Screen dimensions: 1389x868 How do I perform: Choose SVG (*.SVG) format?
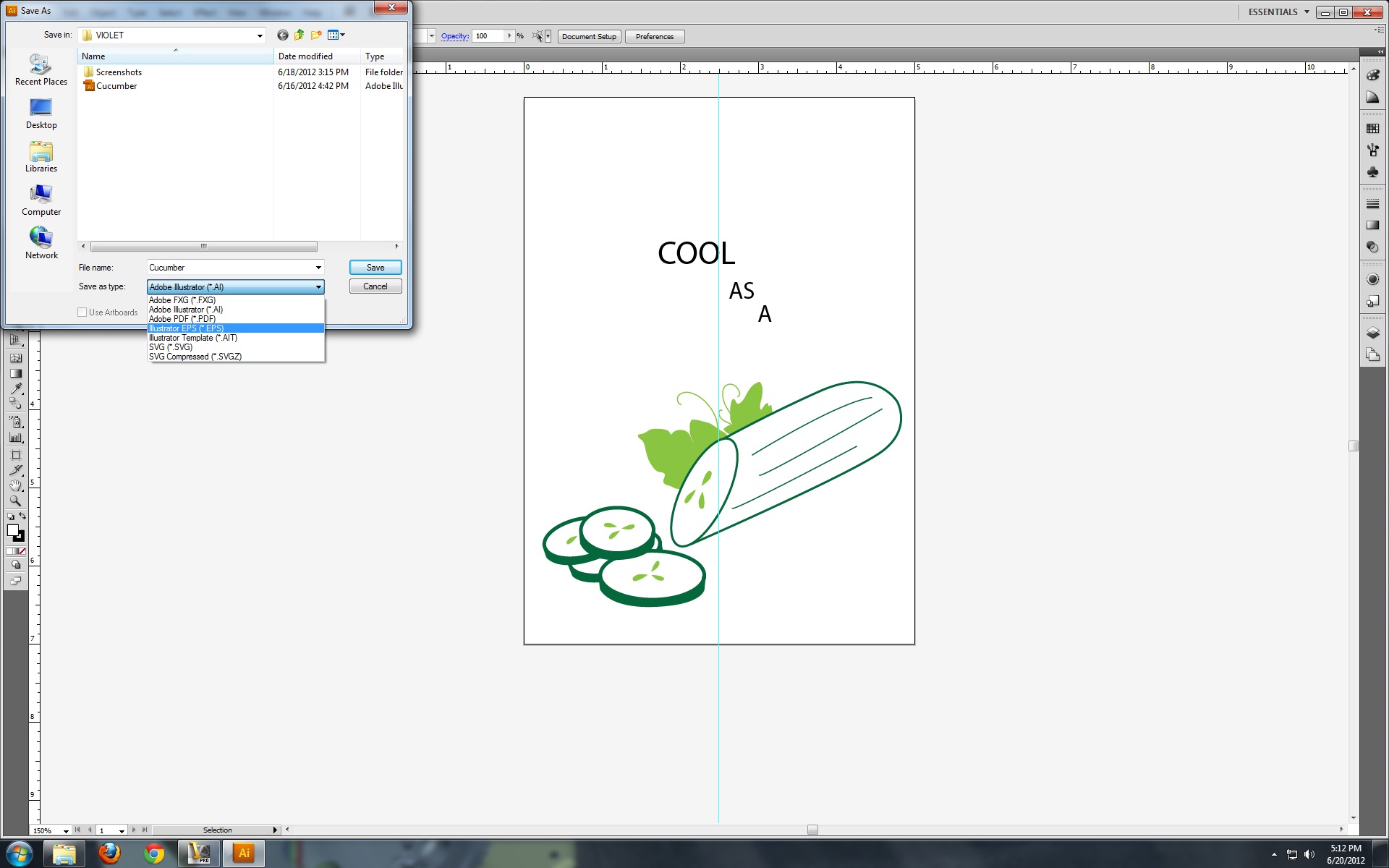point(235,347)
